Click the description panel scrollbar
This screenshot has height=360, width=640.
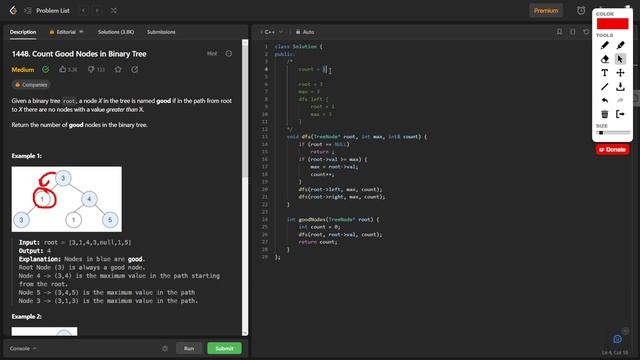click(x=245, y=108)
